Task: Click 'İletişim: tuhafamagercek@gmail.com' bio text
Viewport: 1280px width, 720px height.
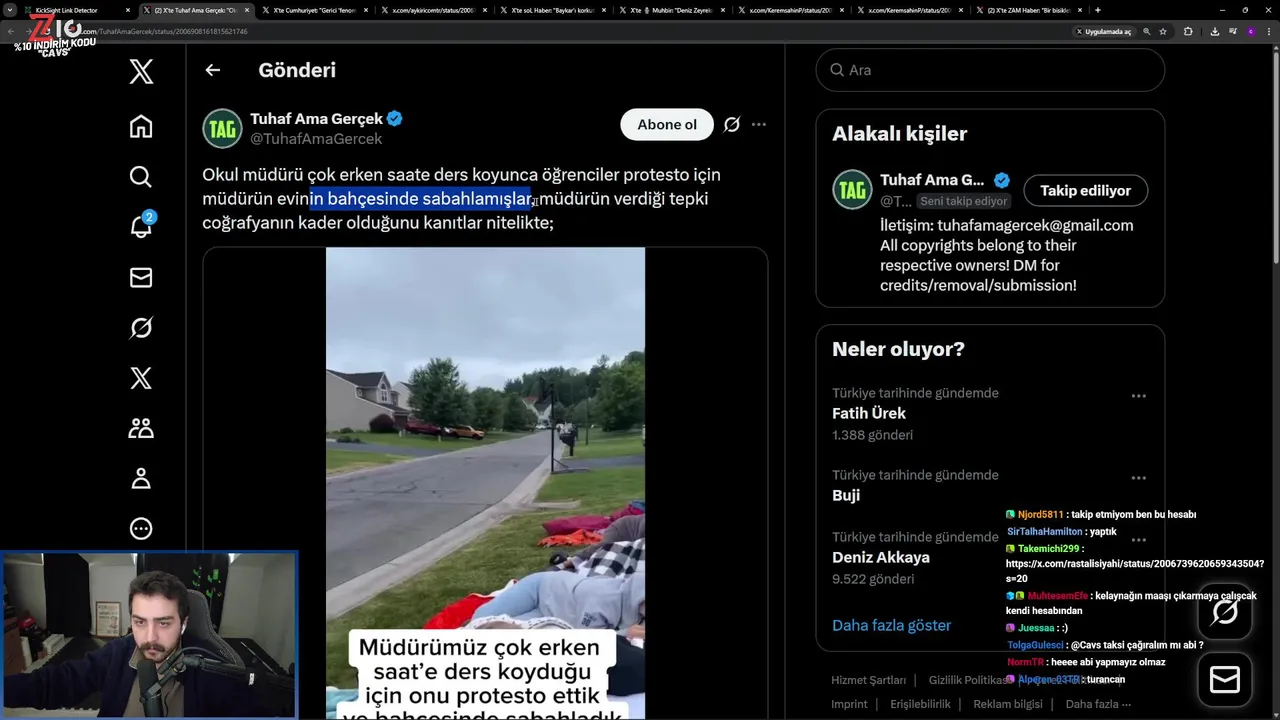Action: click(x=1006, y=225)
